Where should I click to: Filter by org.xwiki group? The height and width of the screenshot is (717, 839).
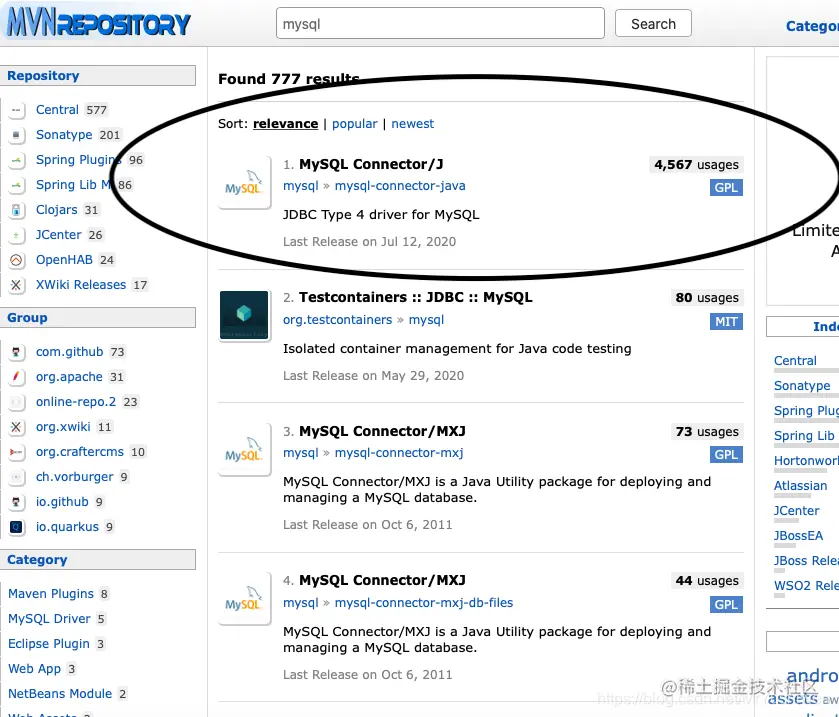[63, 426]
